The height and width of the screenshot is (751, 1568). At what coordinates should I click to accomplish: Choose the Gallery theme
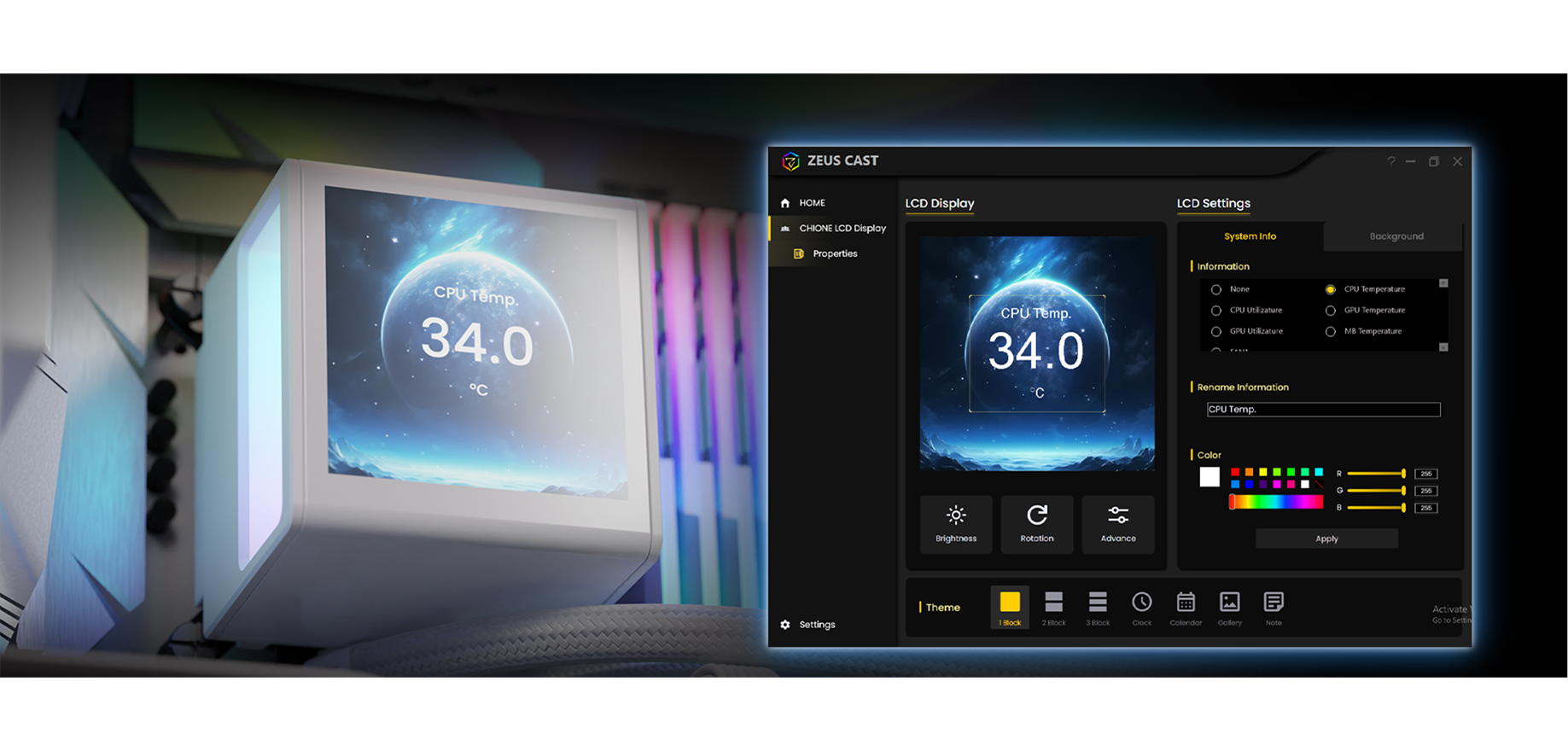1230,608
